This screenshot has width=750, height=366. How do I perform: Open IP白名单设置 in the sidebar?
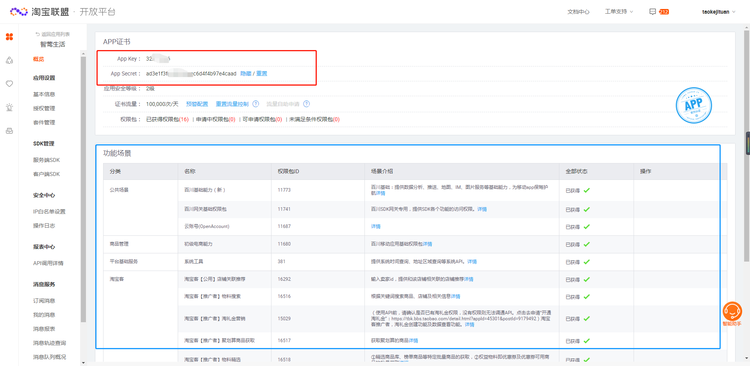coord(49,211)
